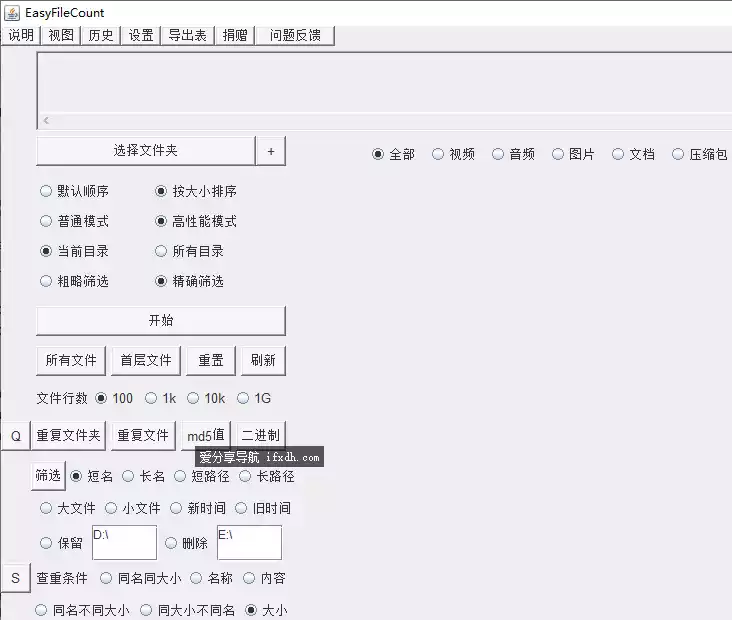Click the 所有文件 button
The width and height of the screenshot is (732, 620).
coord(71,360)
